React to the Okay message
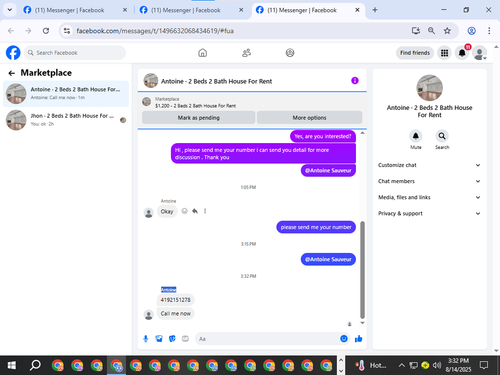This screenshot has height=375, width=500. (184, 211)
